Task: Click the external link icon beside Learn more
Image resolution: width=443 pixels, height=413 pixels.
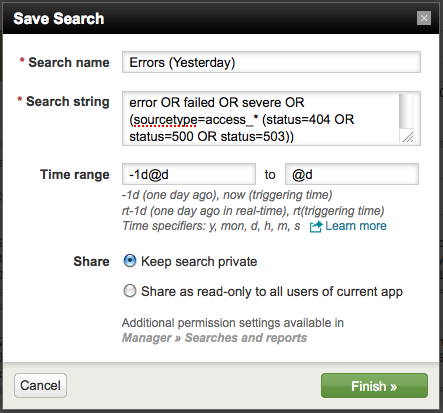Action: [316, 226]
